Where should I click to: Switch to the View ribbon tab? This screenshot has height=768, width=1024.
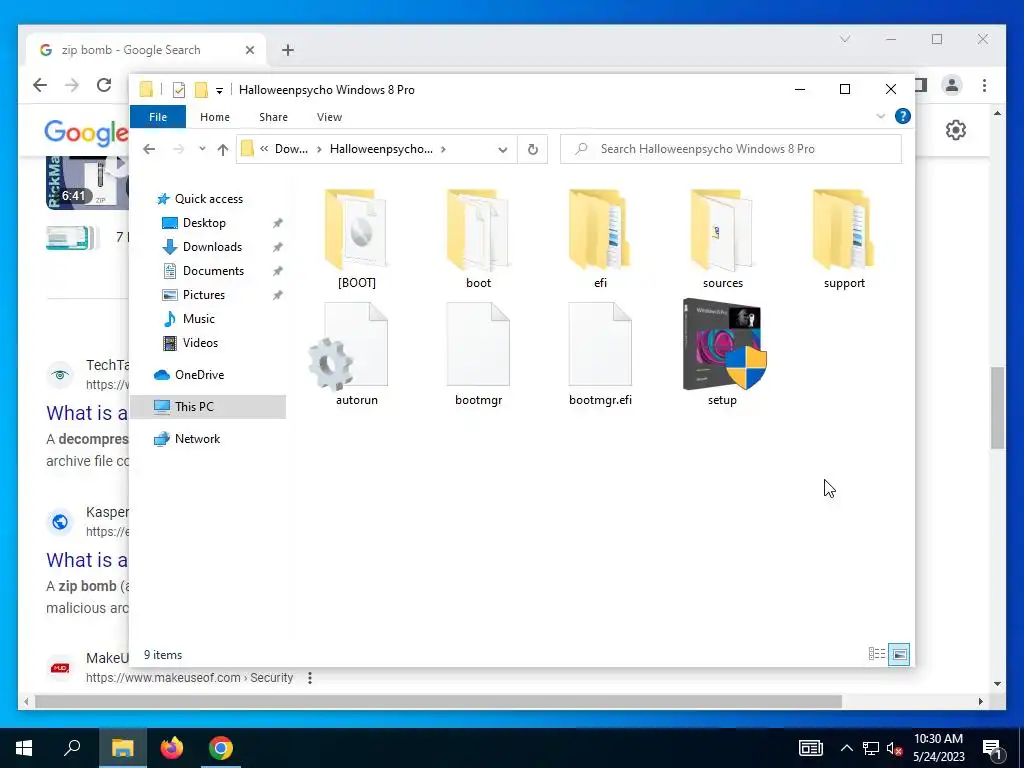329,117
